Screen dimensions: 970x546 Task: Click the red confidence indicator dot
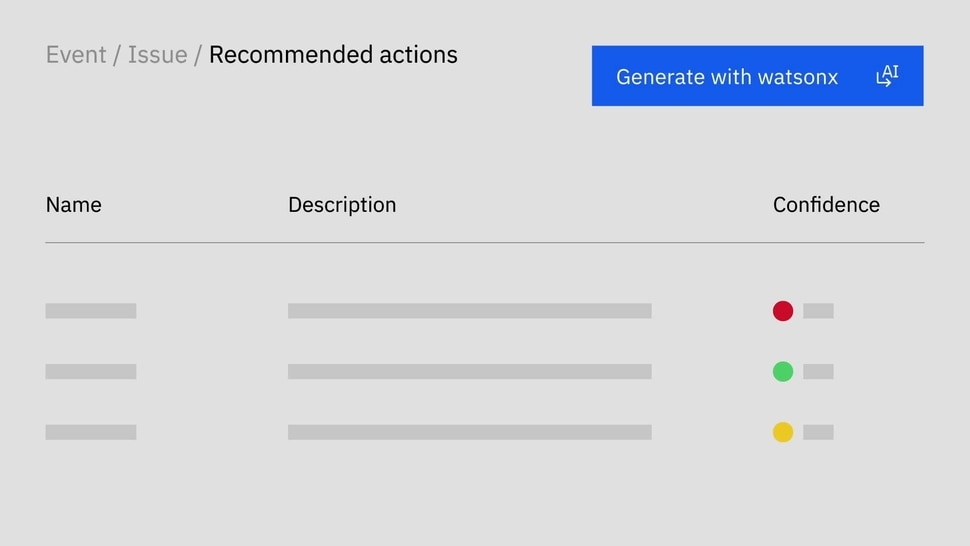click(783, 310)
